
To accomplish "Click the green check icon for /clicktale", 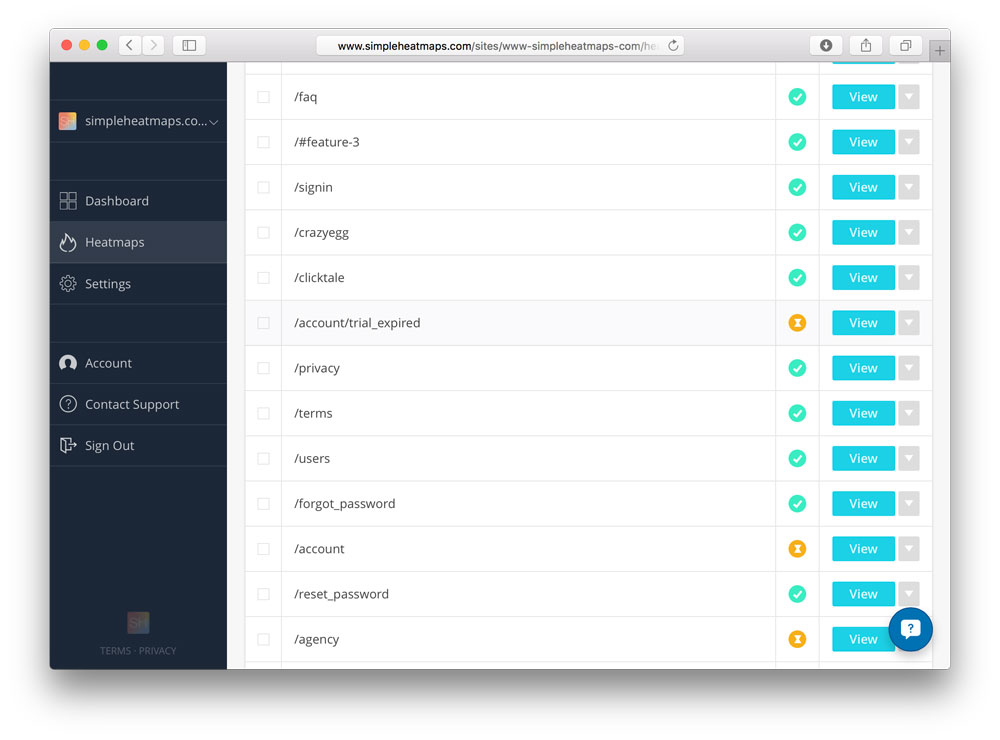I will (797, 278).
